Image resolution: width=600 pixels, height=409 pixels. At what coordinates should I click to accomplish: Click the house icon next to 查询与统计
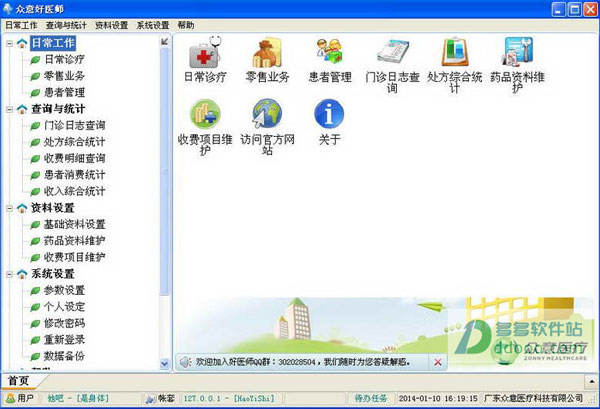22,109
